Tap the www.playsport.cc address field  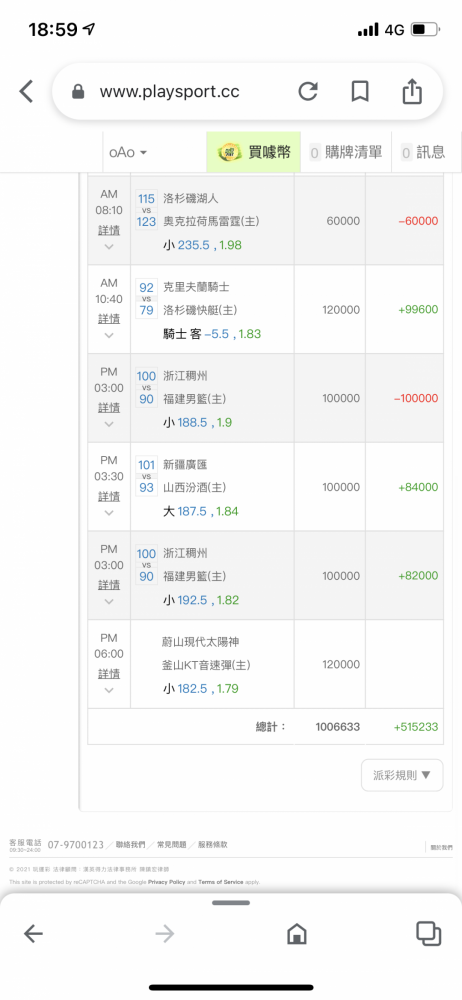coord(170,92)
